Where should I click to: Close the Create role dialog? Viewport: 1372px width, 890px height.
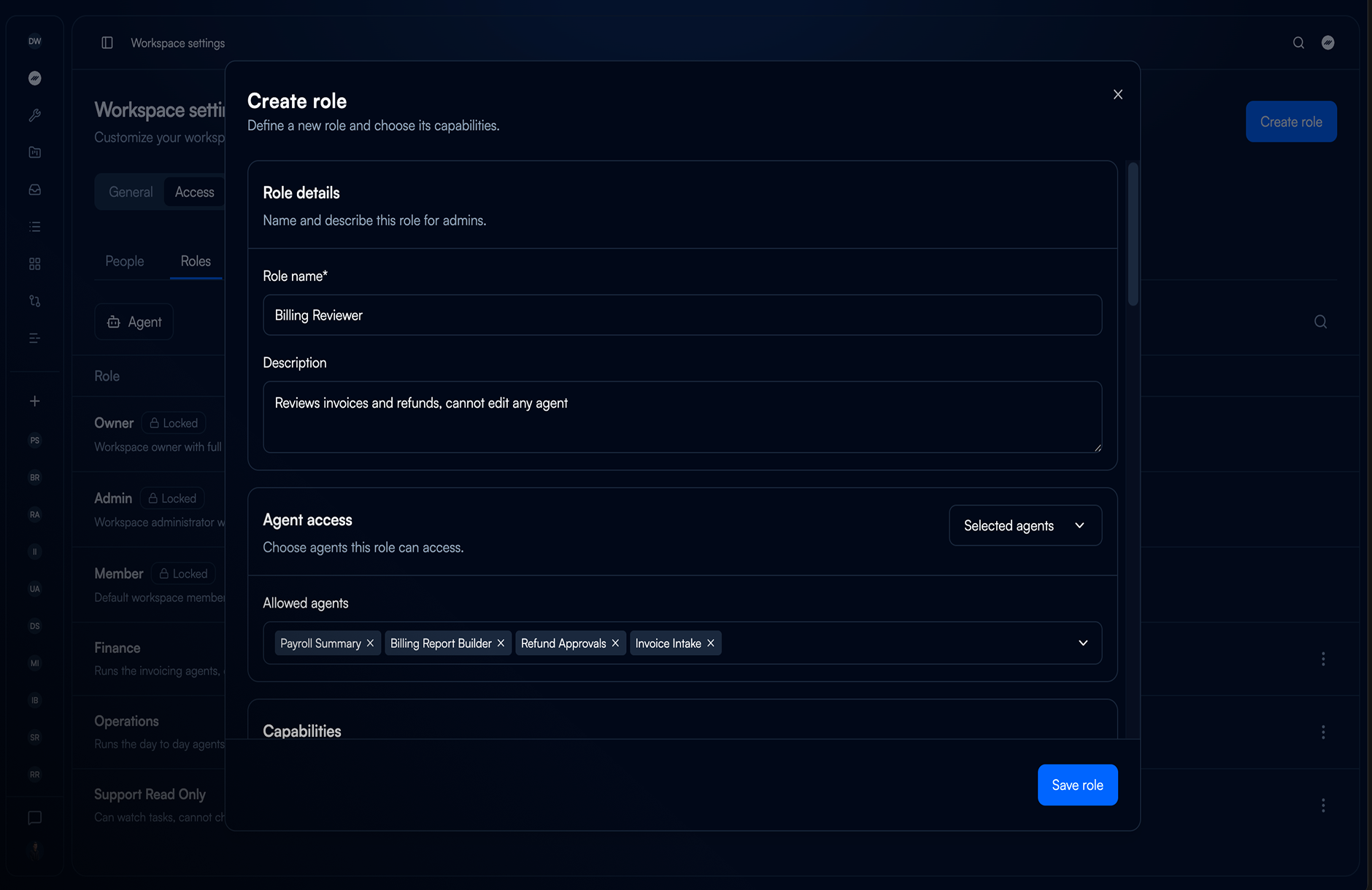click(x=1118, y=95)
